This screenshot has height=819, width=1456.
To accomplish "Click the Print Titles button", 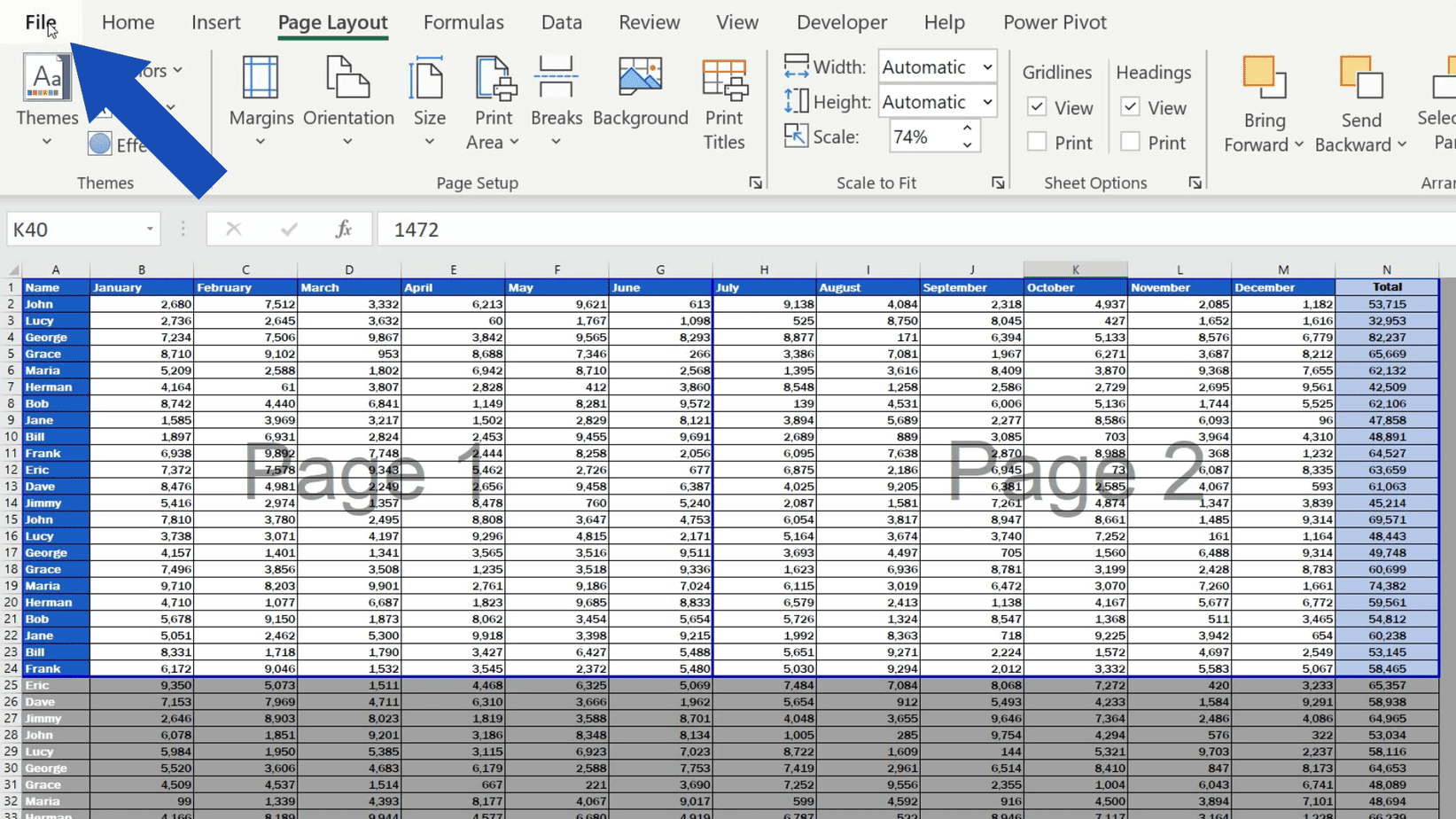I will (x=724, y=104).
